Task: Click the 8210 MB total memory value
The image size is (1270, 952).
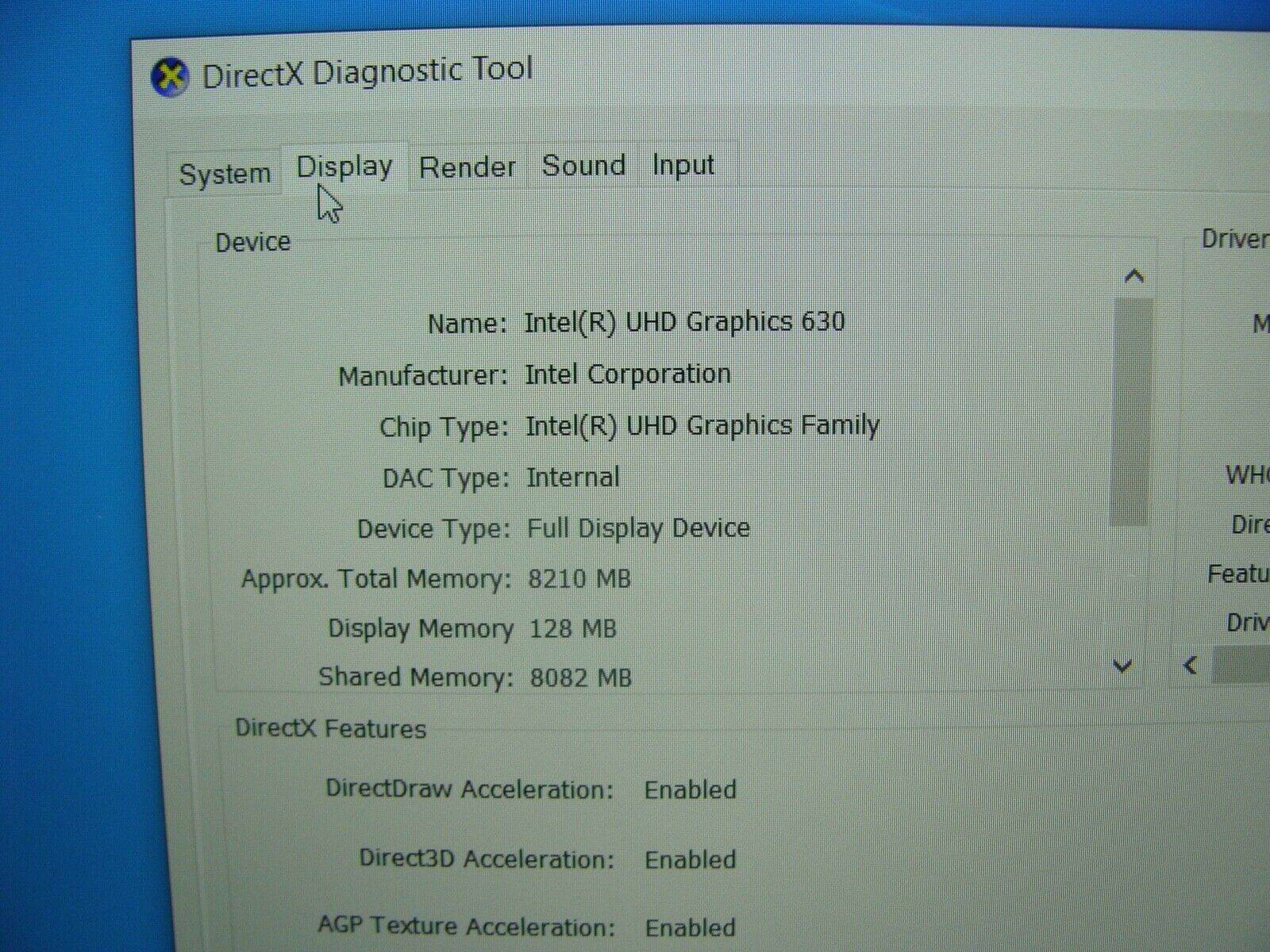Action: pos(579,579)
